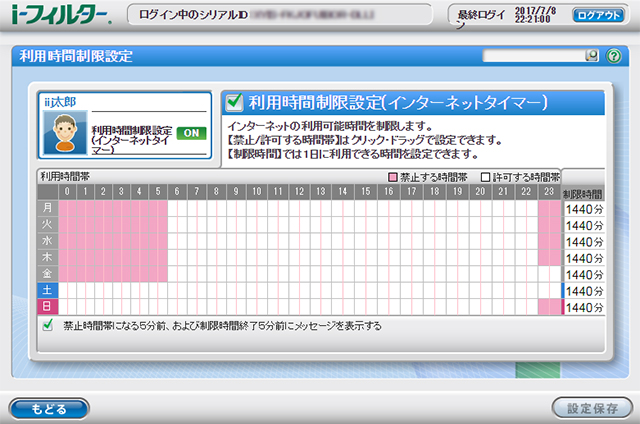
Task: Select the 土 (Saturday) row header
Action: pos(47,288)
